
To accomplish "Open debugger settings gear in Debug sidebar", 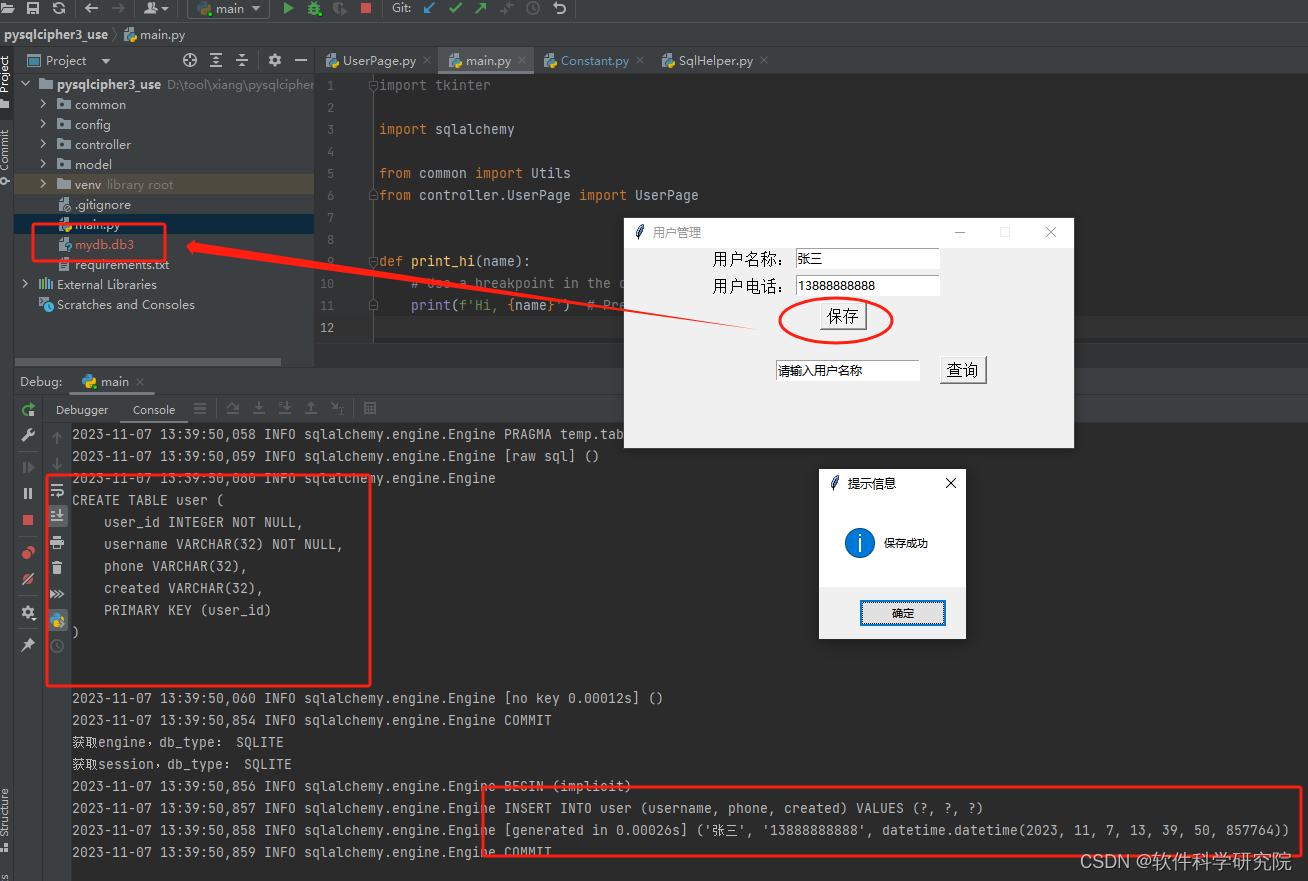I will (x=28, y=612).
